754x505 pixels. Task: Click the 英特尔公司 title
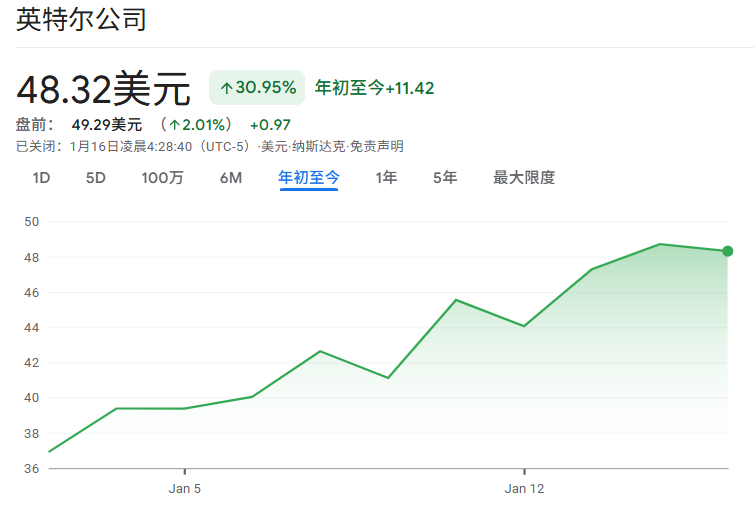[x=81, y=20]
